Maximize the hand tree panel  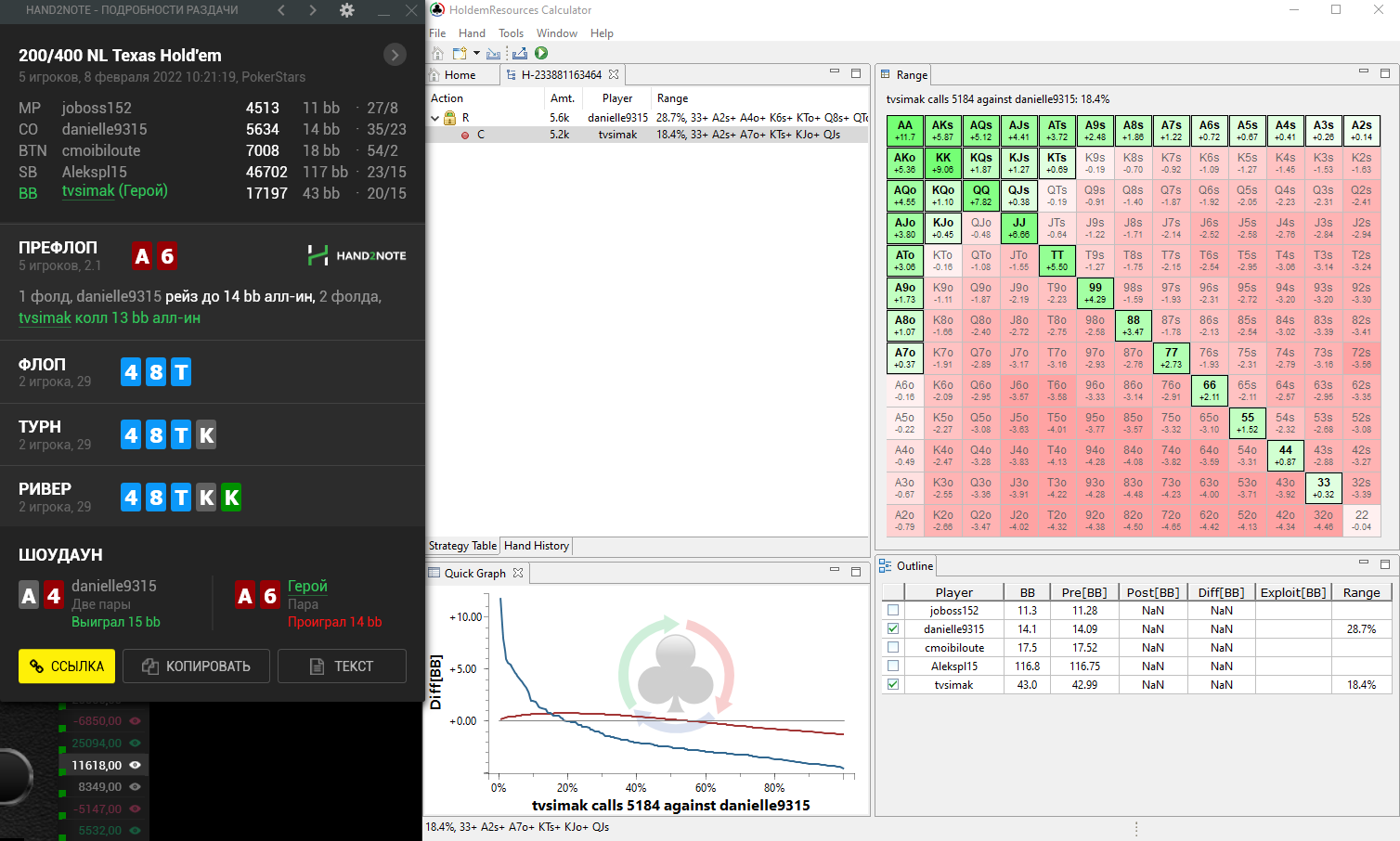click(856, 72)
